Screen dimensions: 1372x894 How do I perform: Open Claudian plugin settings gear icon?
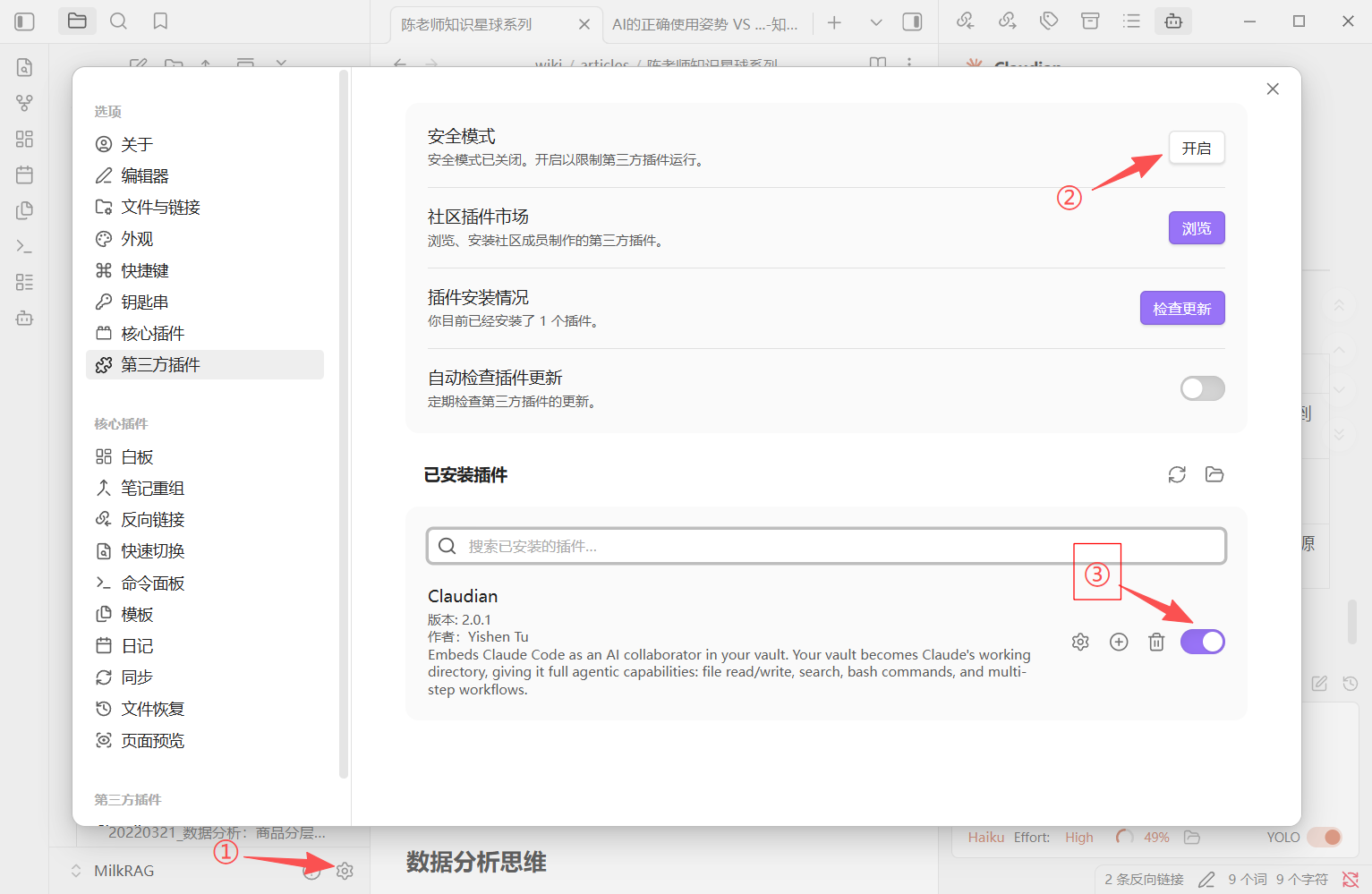[1080, 642]
